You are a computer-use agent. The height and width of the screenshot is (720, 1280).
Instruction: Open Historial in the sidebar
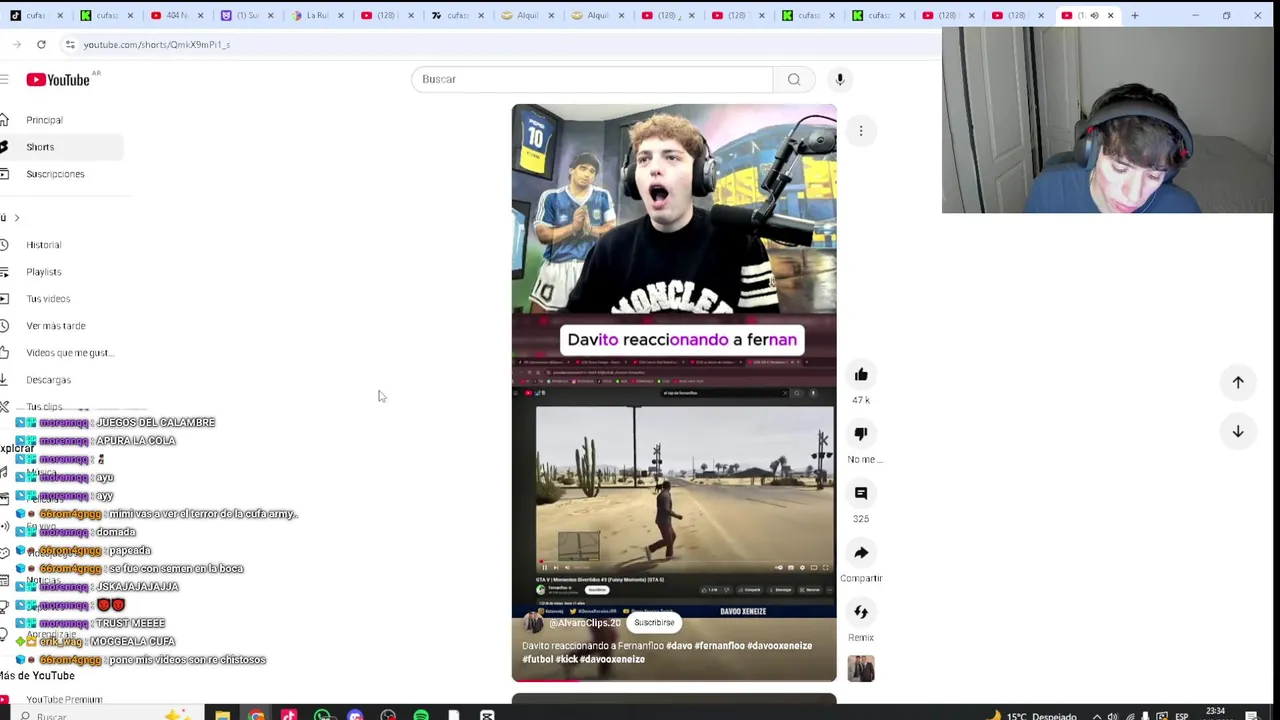tap(44, 245)
